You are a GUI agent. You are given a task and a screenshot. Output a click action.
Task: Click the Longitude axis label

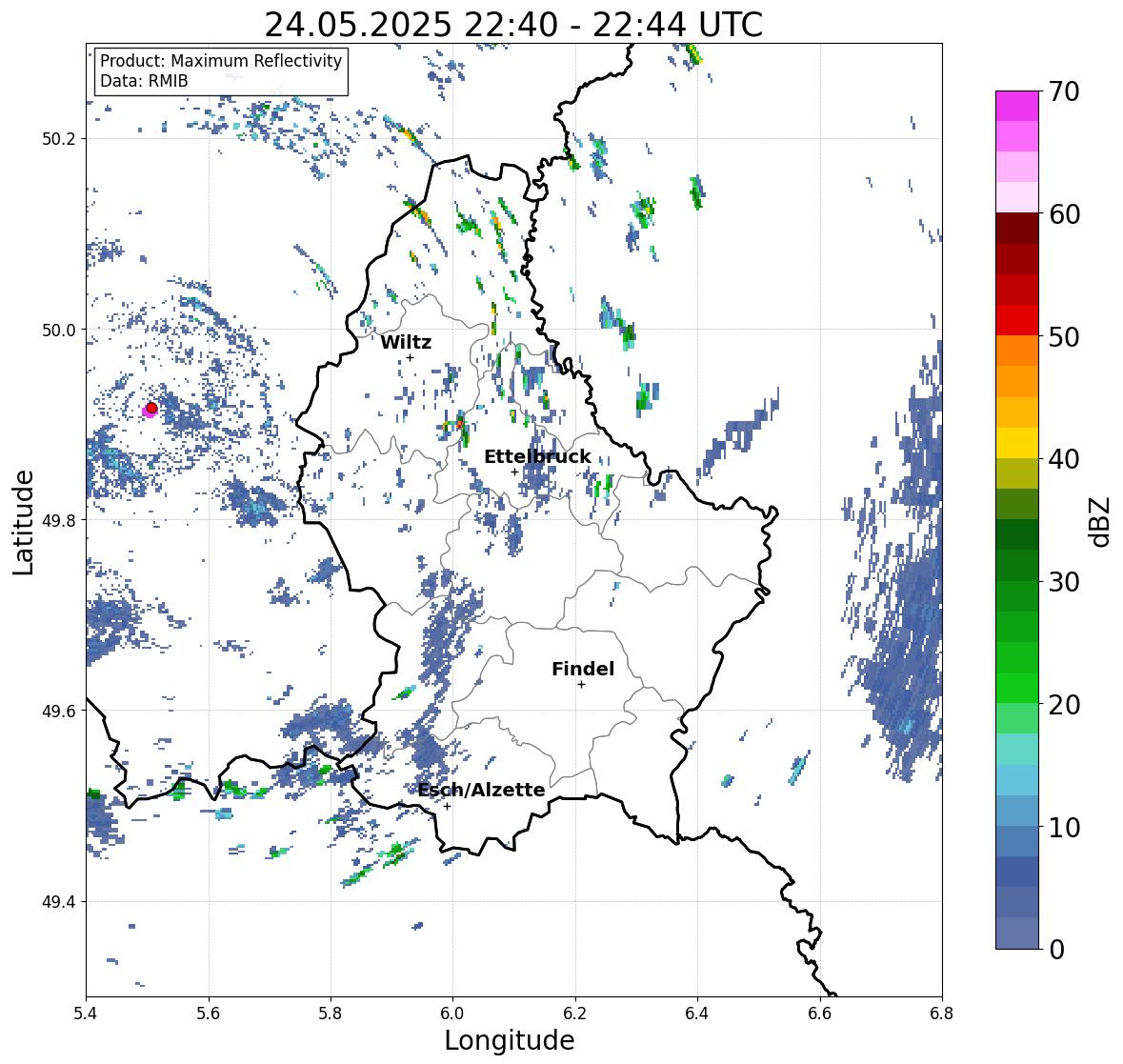(x=510, y=1040)
